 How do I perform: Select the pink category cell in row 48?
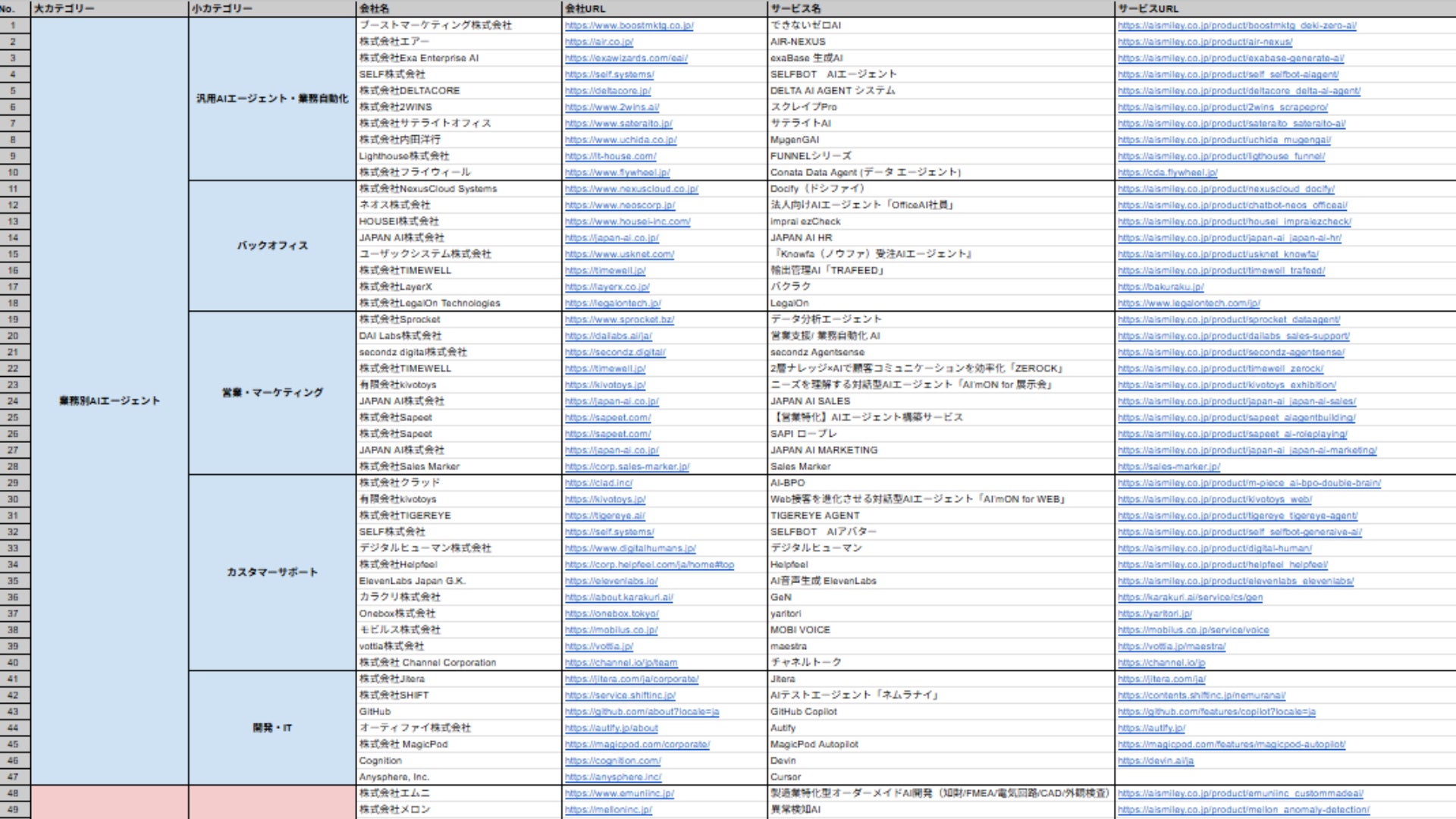[110, 793]
